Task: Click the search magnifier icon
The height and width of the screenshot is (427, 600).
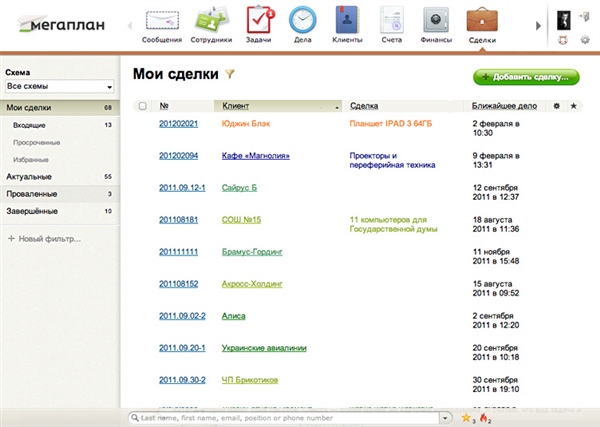Action: click(x=135, y=418)
